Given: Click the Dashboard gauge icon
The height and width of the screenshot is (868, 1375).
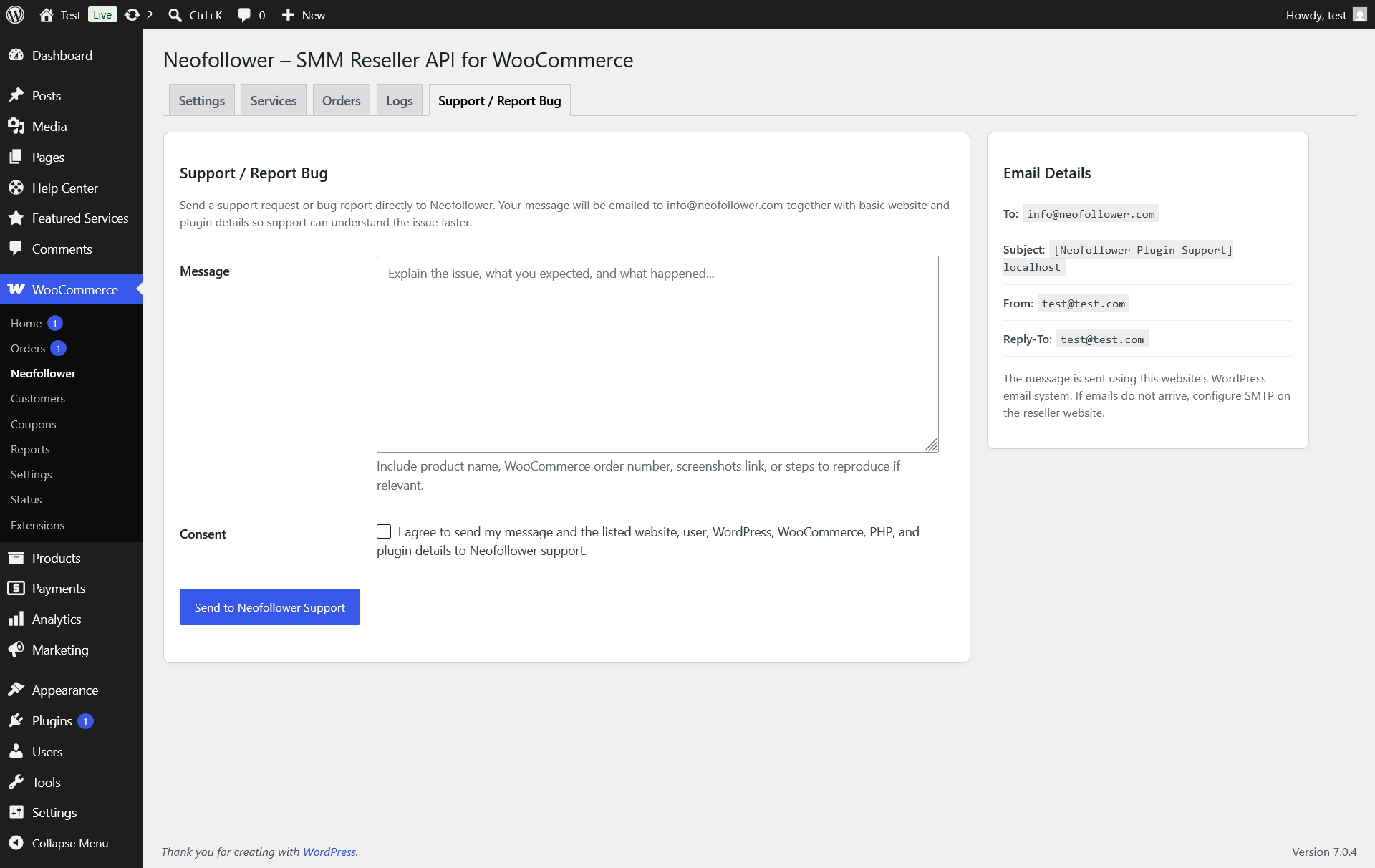Looking at the screenshot, I should (16, 55).
